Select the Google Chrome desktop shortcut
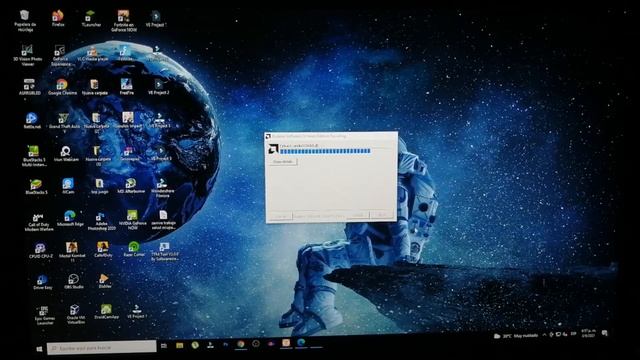 pyautogui.click(x=62, y=87)
